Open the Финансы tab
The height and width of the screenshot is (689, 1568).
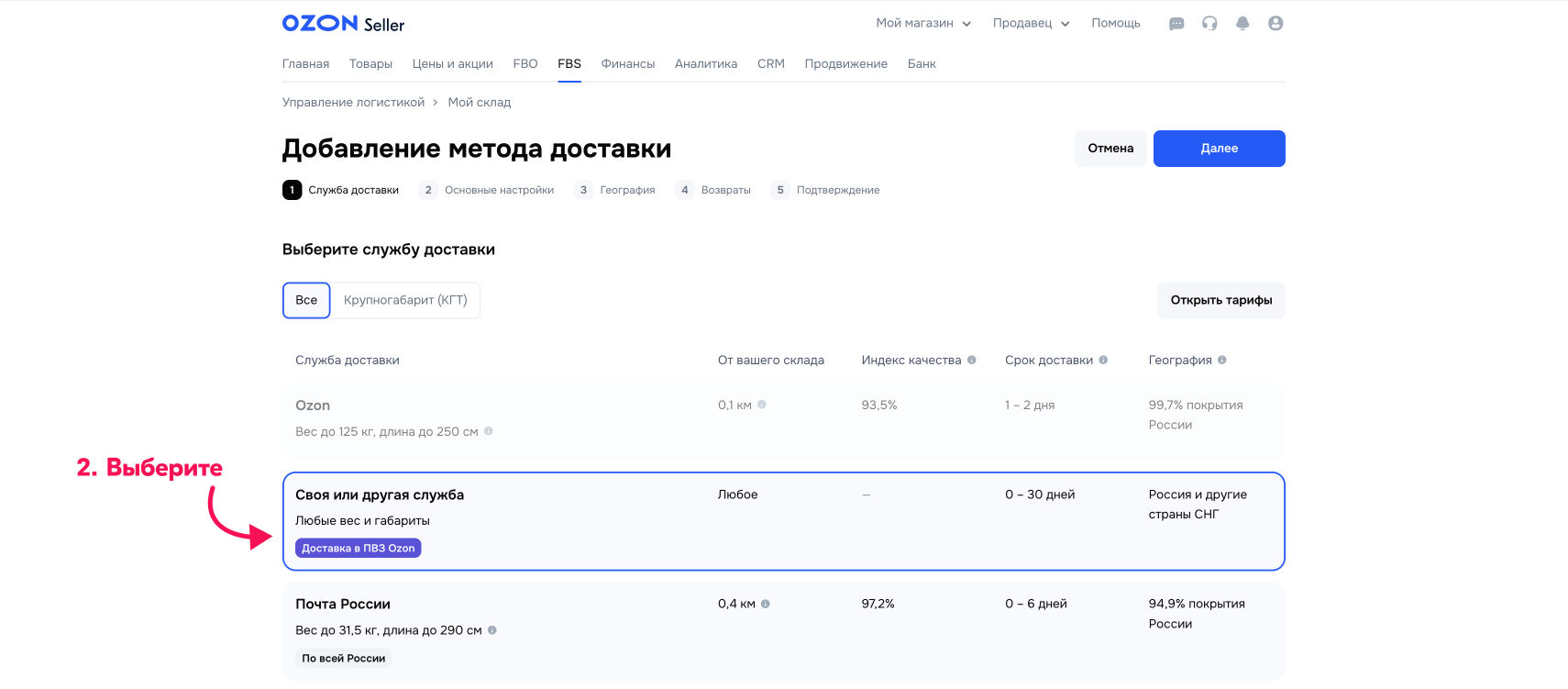pyautogui.click(x=628, y=64)
